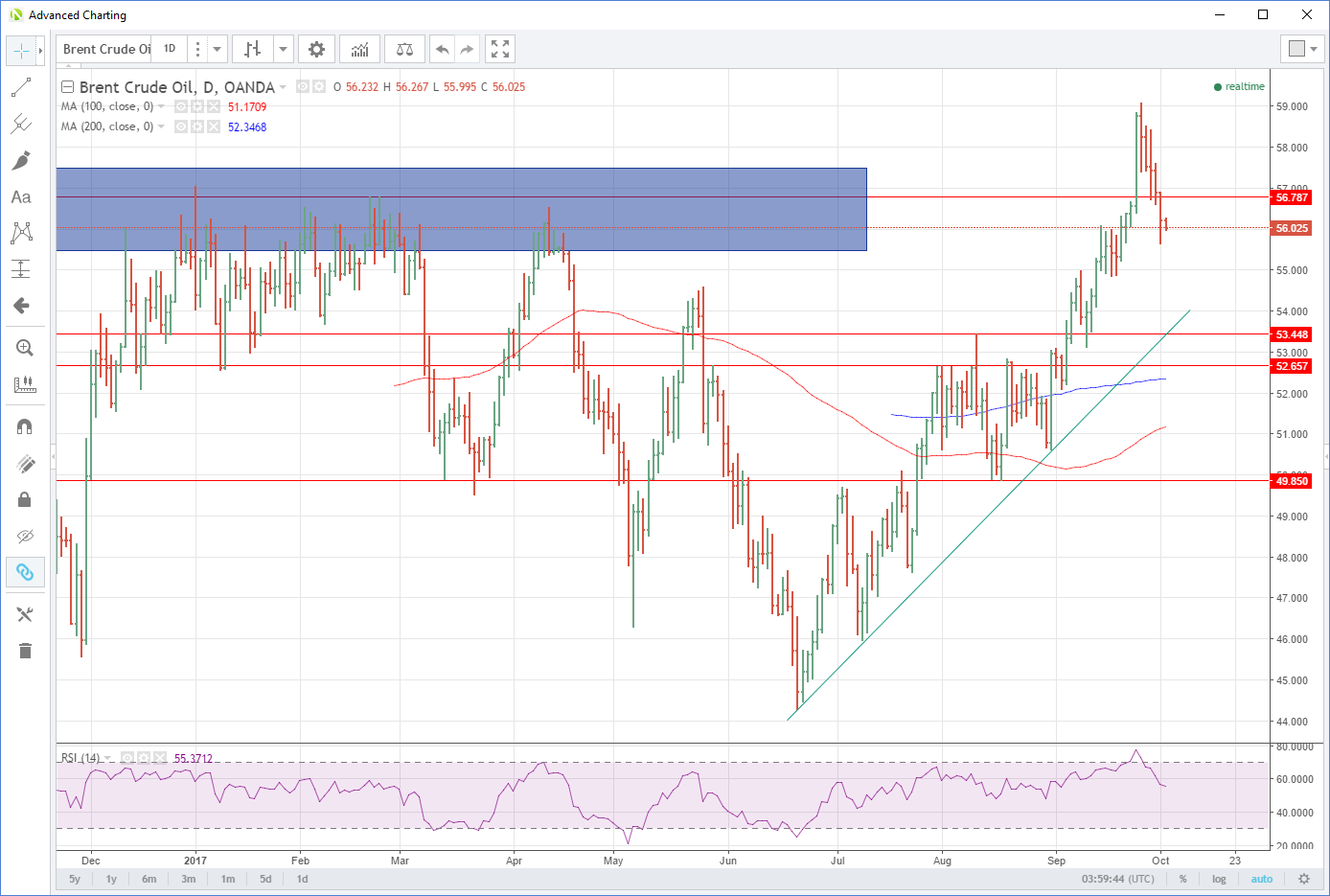Select the long position measurement tool

click(x=21, y=269)
